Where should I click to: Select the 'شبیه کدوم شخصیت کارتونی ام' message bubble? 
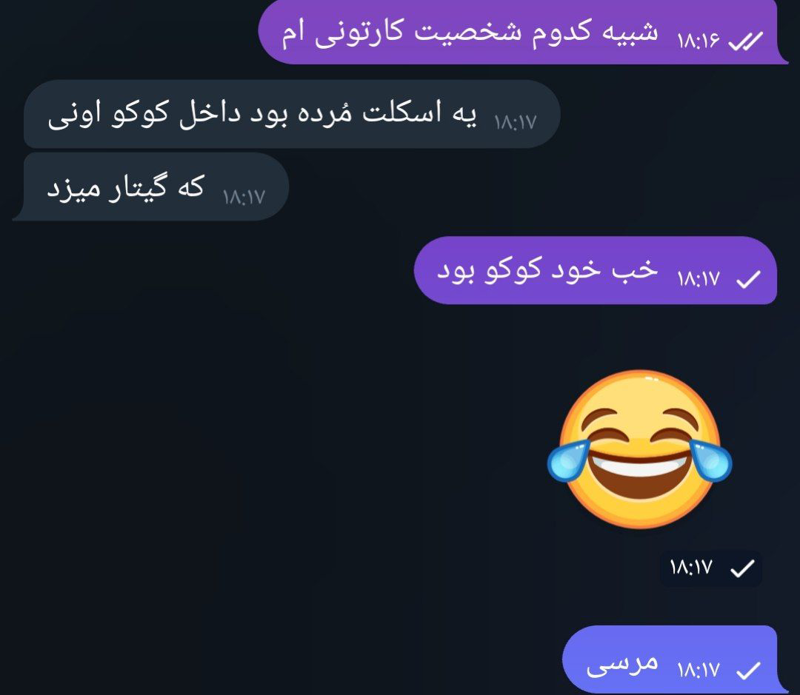point(523,32)
